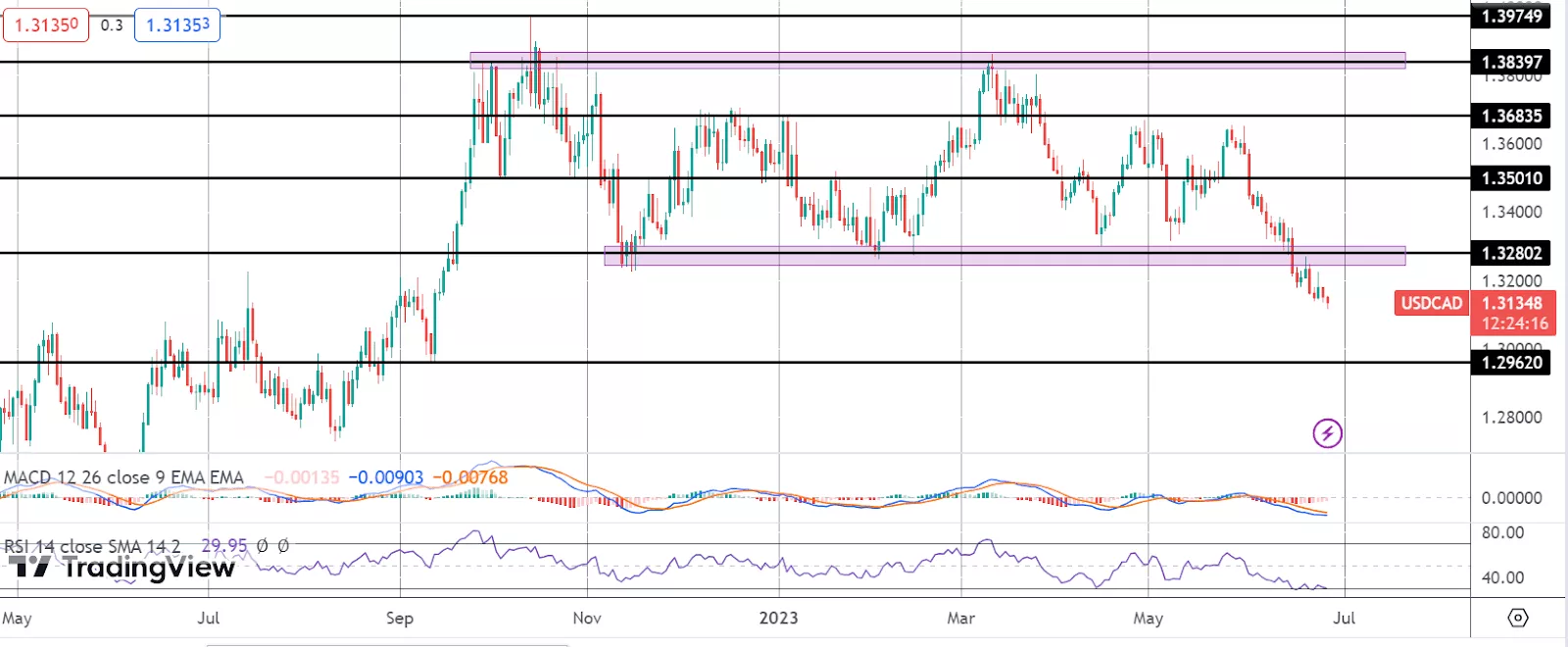The image size is (1568, 647).
Task: Select the 1.32802 price level label
Action: click(1511, 253)
